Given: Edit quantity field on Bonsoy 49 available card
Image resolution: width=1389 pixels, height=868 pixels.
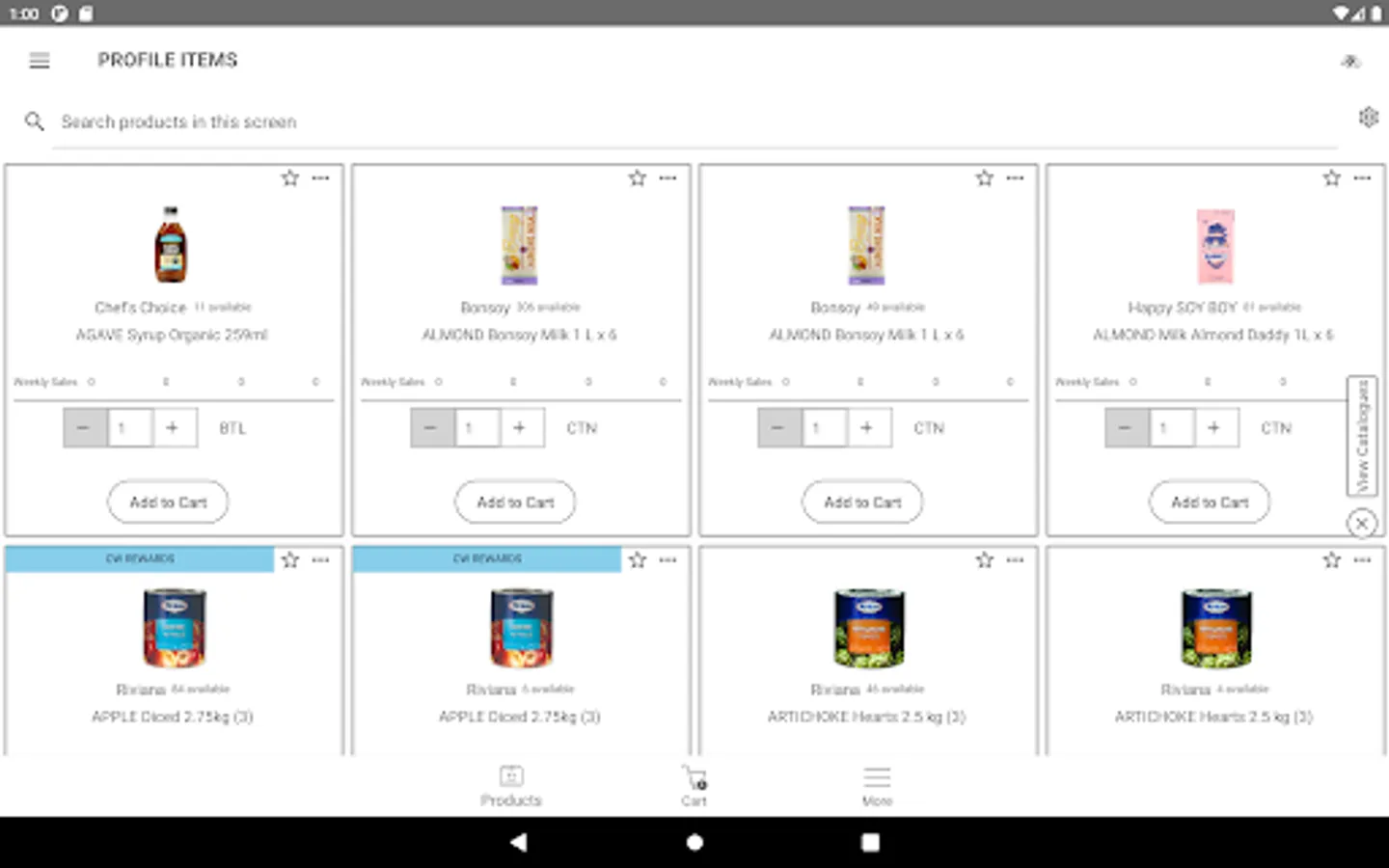Looking at the screenshot, I should [x=824, y=427].
